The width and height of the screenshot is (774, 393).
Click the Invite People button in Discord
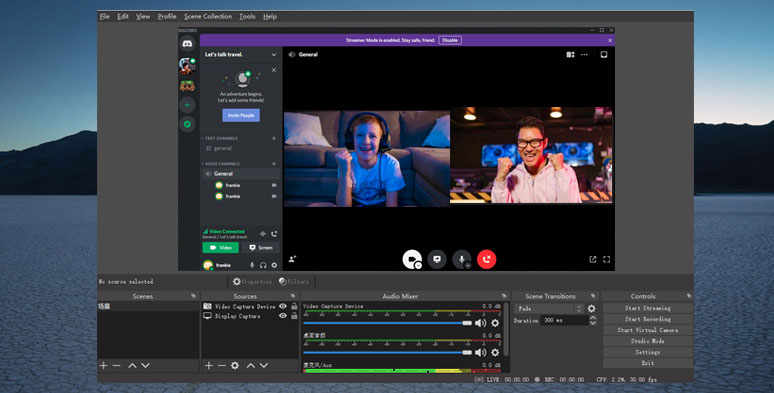coord(241,115)
